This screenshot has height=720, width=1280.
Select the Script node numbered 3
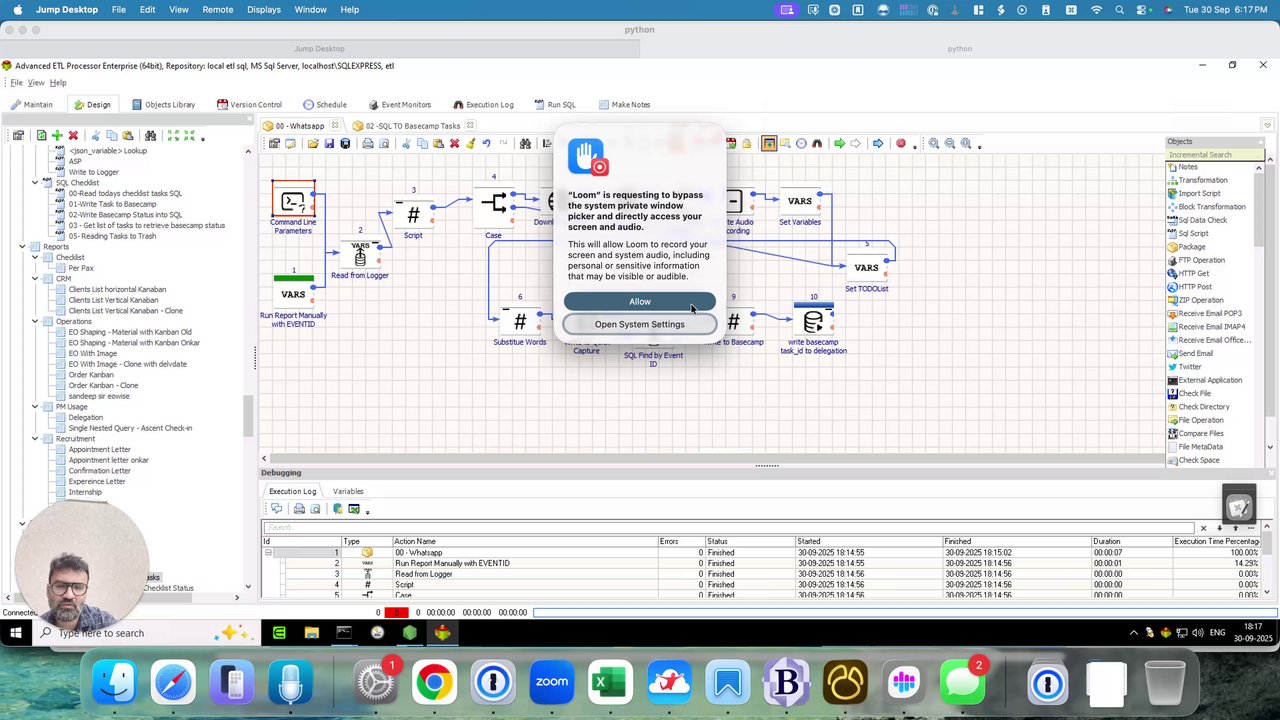(413, 215)
